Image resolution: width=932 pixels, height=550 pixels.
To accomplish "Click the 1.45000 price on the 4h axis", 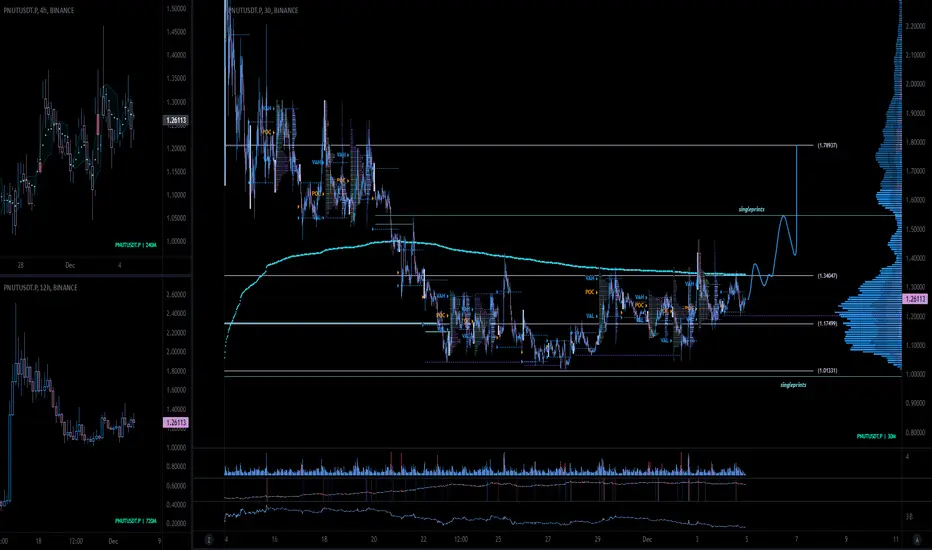I will pyautogui.click(x=176, y=32).
